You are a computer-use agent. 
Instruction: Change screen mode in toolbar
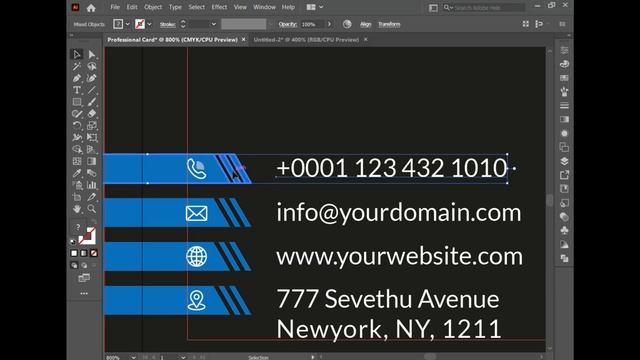[84, 278]
